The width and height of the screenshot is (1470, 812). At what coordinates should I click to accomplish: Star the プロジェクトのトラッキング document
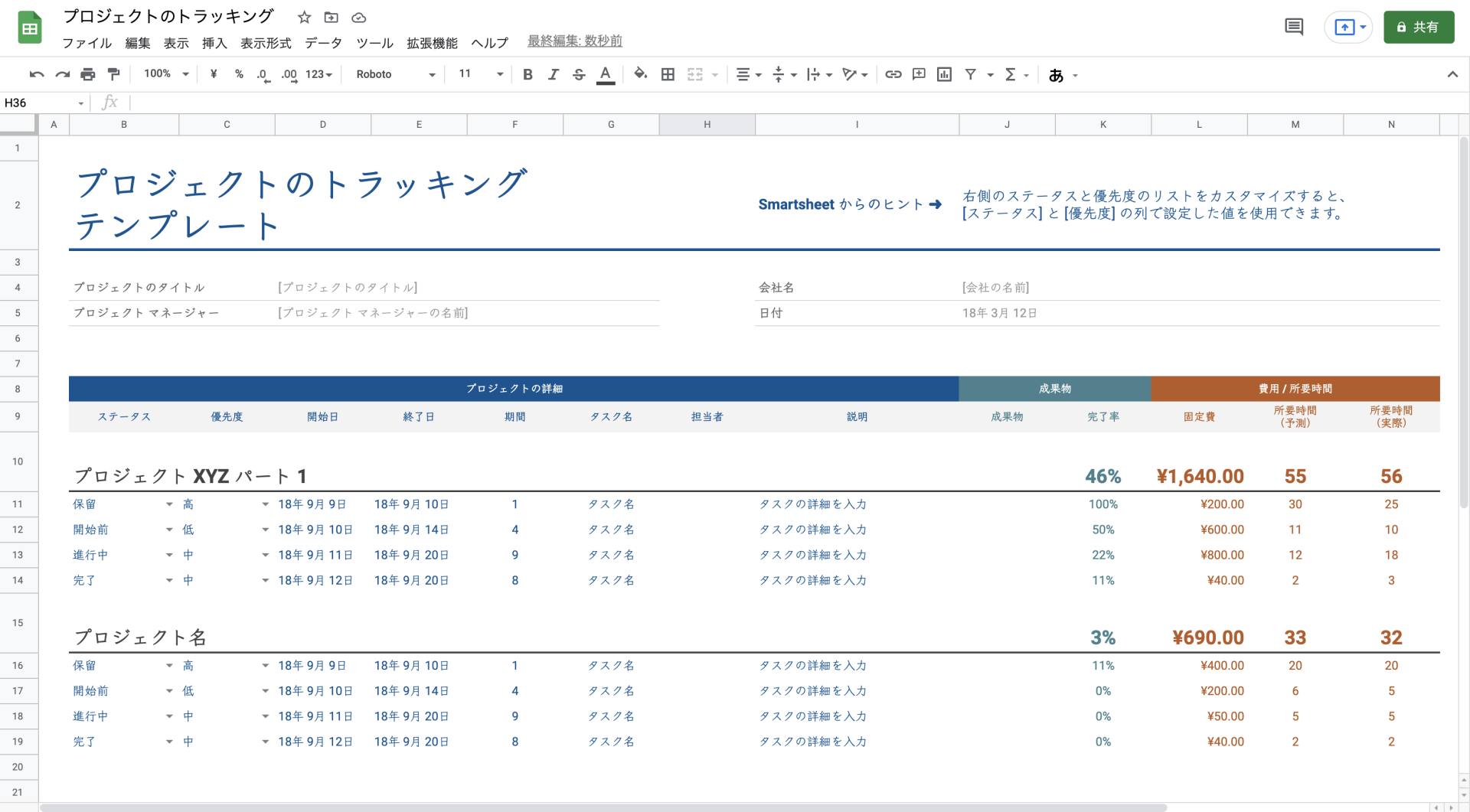[304, 18]
